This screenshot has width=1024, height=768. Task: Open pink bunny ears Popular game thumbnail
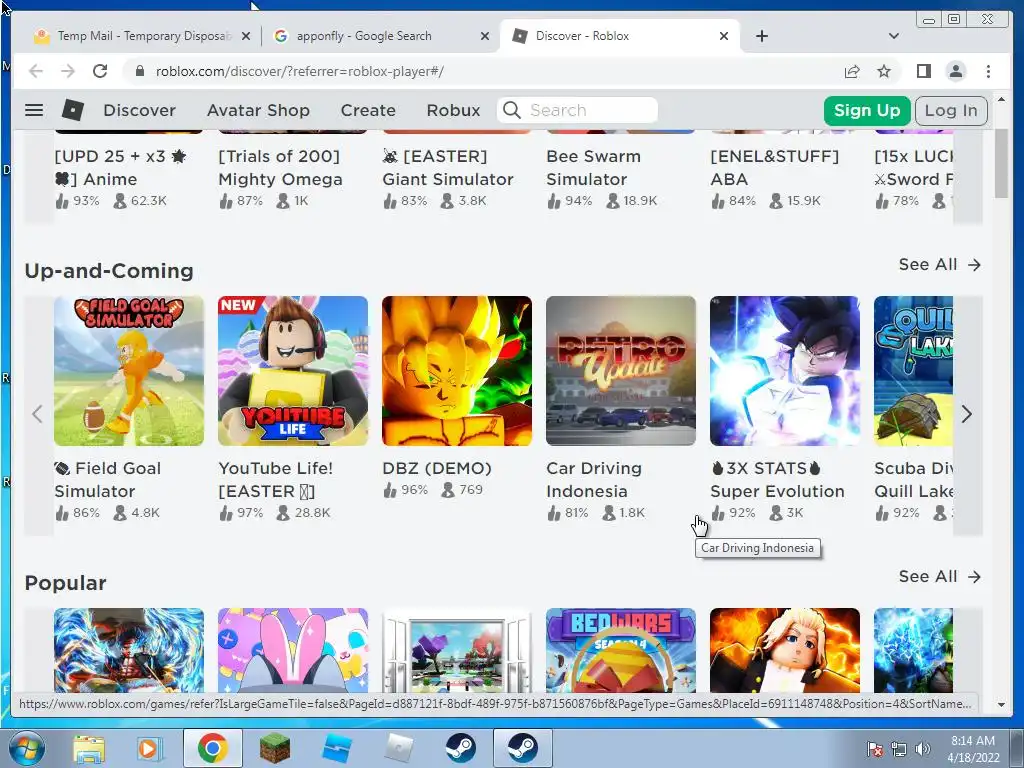(293, 650)
